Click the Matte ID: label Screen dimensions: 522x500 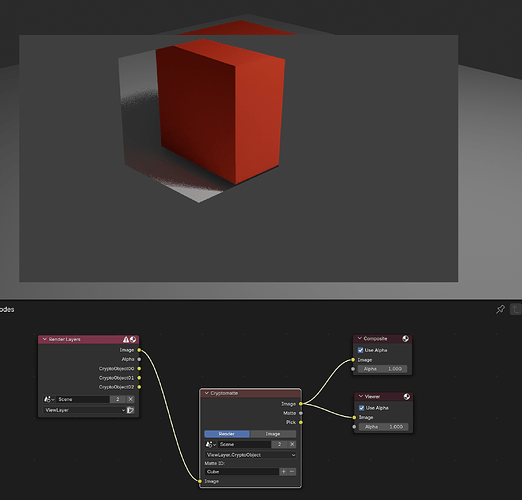(x=215, y=463)
